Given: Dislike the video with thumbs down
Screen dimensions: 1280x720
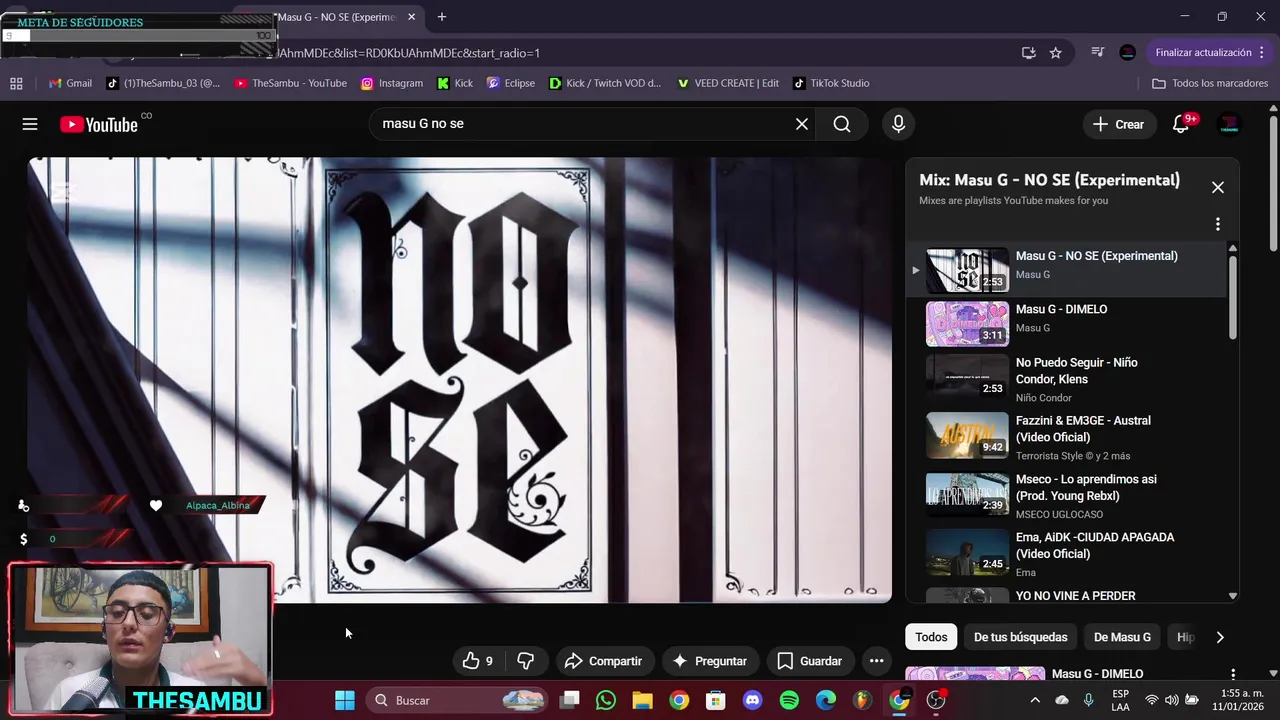Looking at the screenshot, I should click(x=526, y=661).
